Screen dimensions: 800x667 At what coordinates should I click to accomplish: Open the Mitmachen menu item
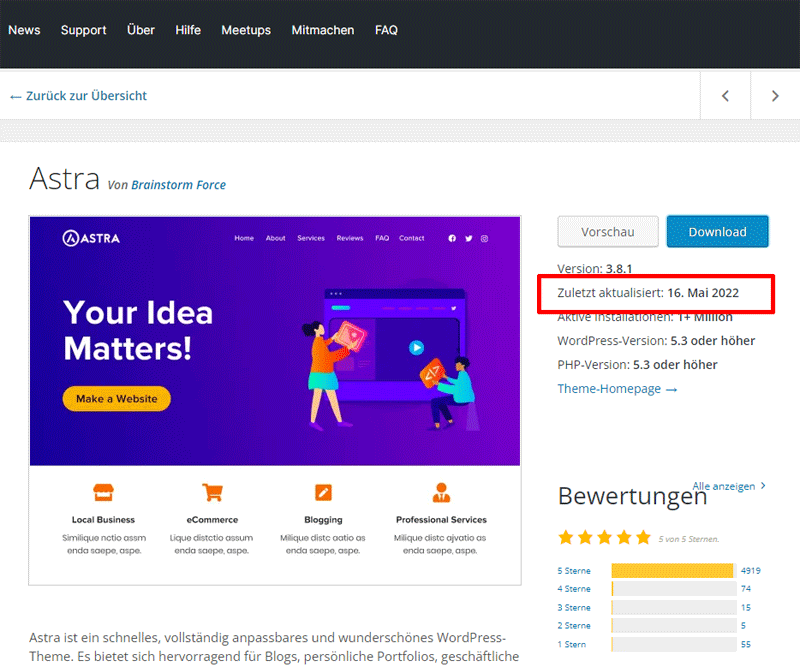click(323, 30)
